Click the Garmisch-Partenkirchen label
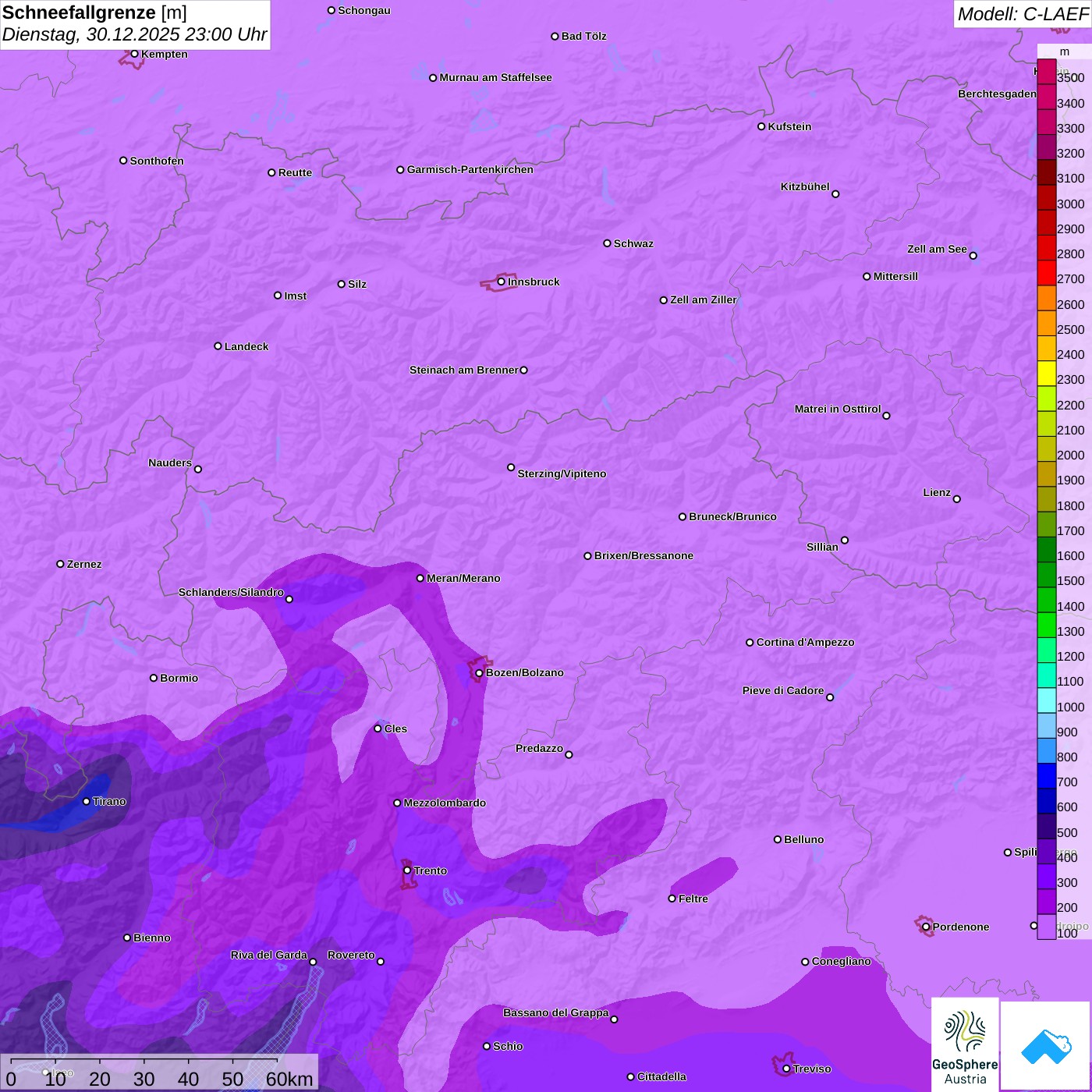This screenshot has width=1092, height=1092. (x=470, y=169)
